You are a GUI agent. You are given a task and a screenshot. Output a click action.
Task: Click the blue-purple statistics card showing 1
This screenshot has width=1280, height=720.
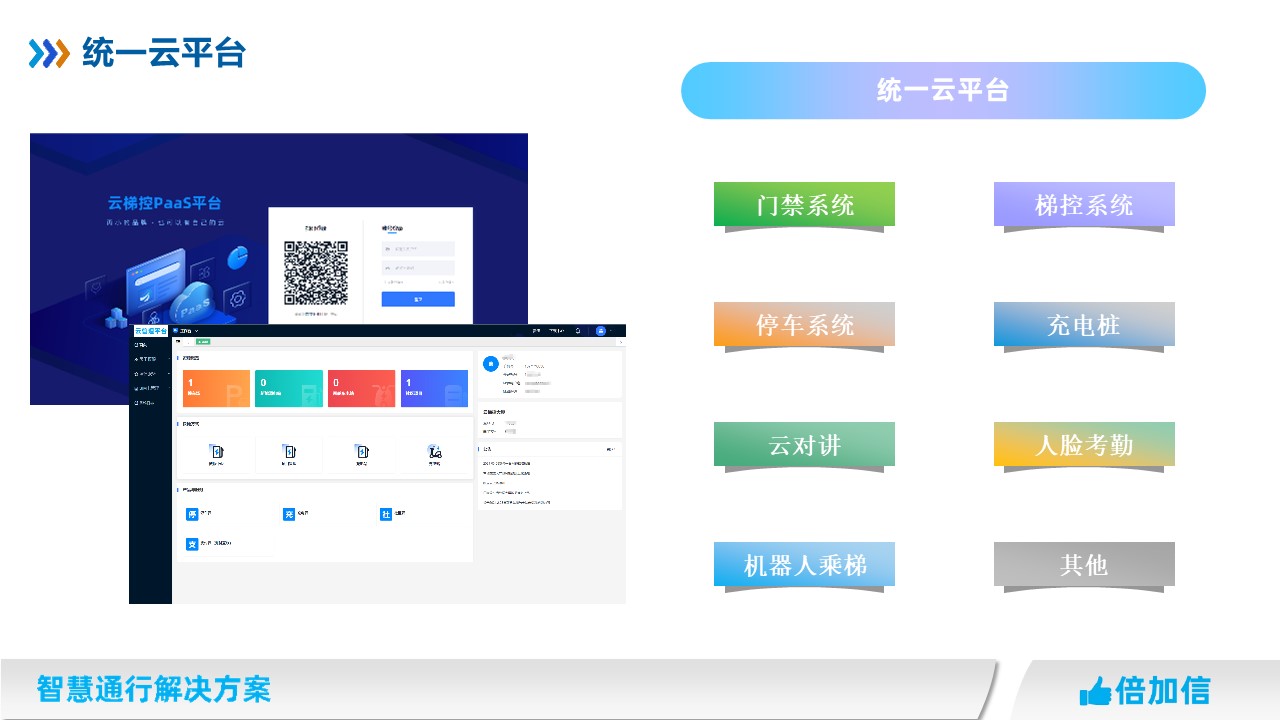point(434,388)
